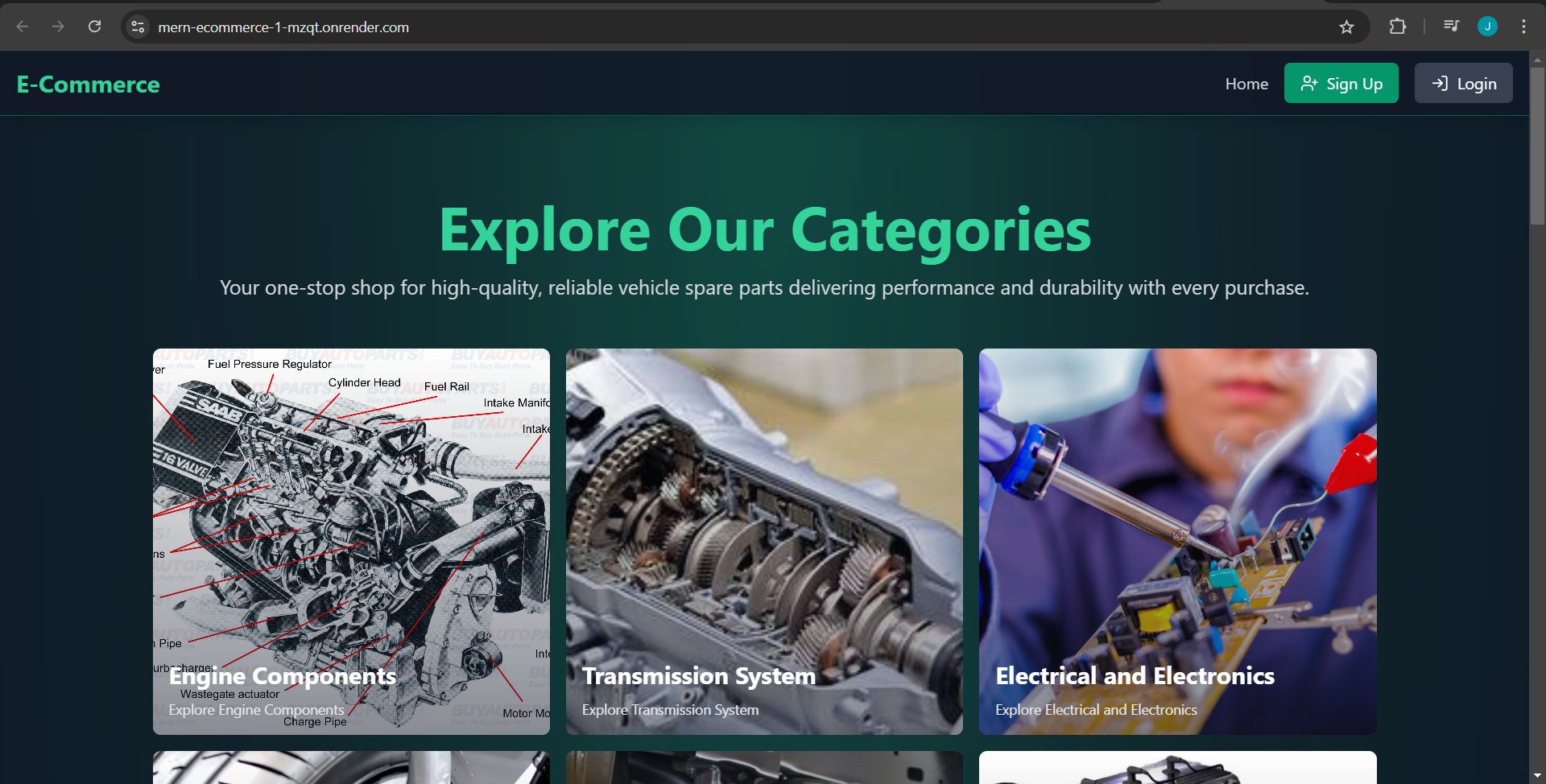Click the Home navigation link
This screenshot has height=784, width=1546.
pos(1246,84)
